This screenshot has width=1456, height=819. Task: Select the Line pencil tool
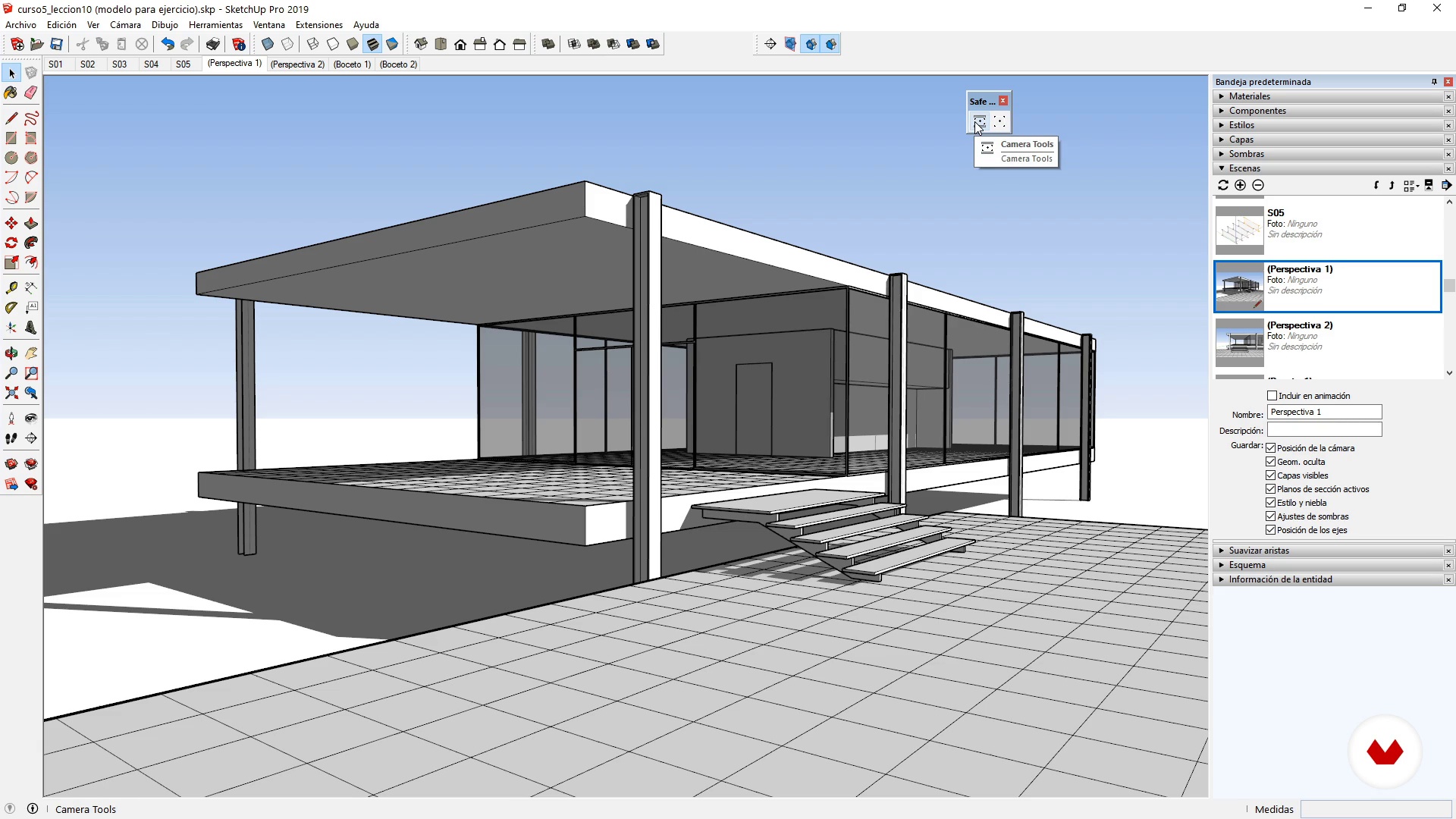(11, 118)
